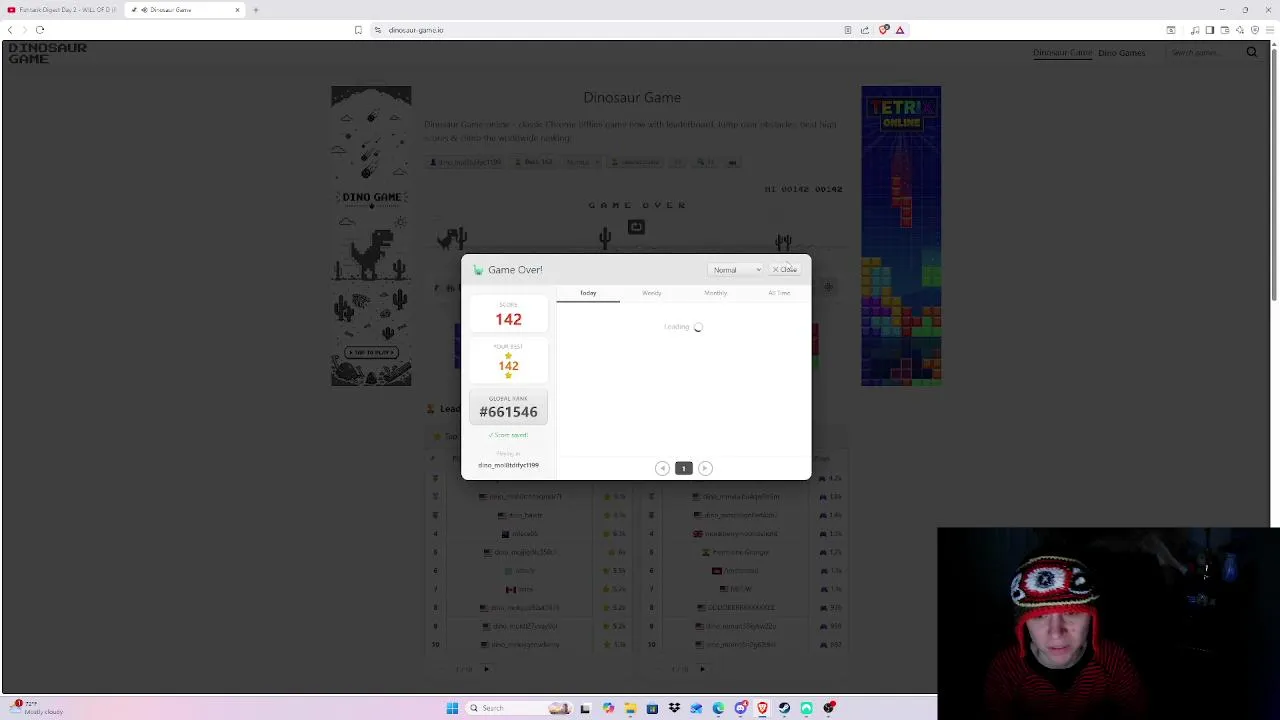Go to previous leaderboard page arrow
This screenshot has width=1280, height=720.
[x=662, y=468]
